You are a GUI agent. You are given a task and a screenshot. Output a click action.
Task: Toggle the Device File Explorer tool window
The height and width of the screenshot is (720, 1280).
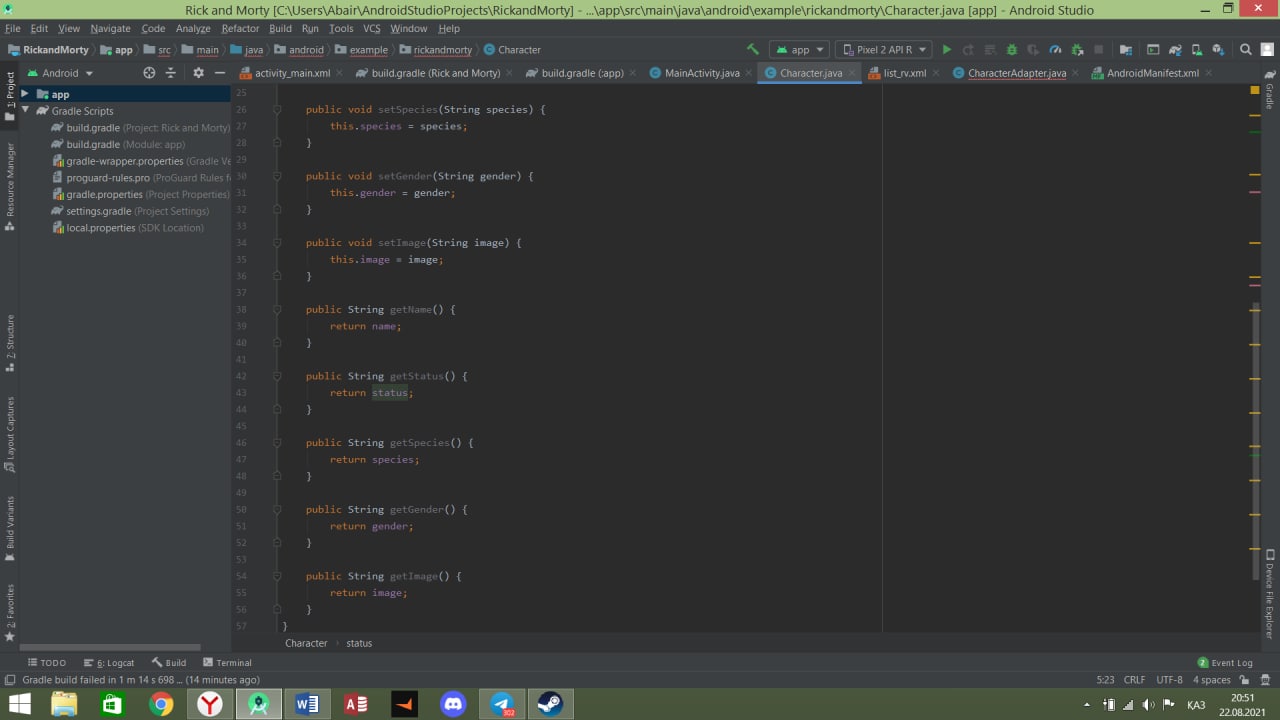click(x=1270, y=594)
